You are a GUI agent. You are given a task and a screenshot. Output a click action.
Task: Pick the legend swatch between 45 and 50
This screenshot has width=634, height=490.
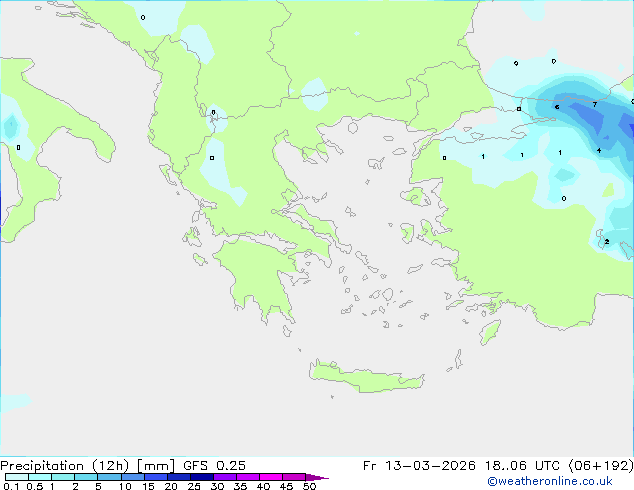pos(294,477)
